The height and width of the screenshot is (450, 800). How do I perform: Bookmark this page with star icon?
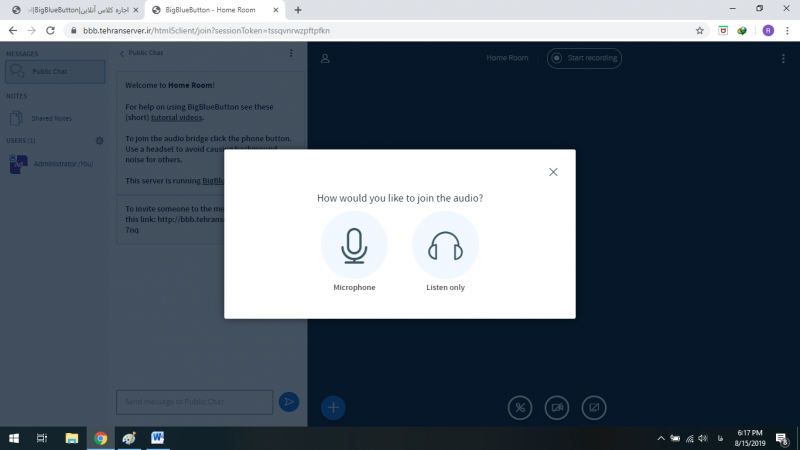click(700, 30)
